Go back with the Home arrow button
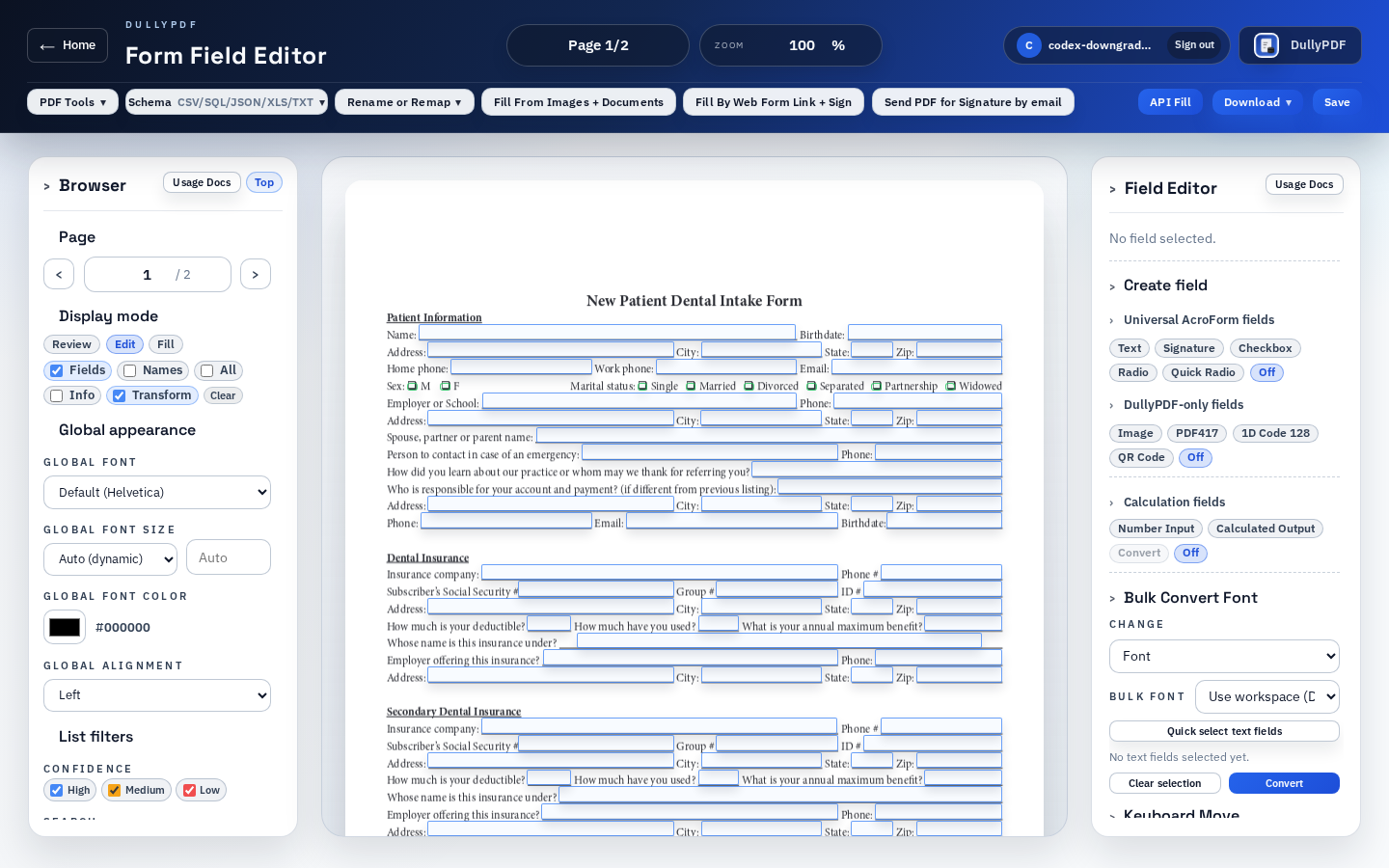 pos(68,45)
